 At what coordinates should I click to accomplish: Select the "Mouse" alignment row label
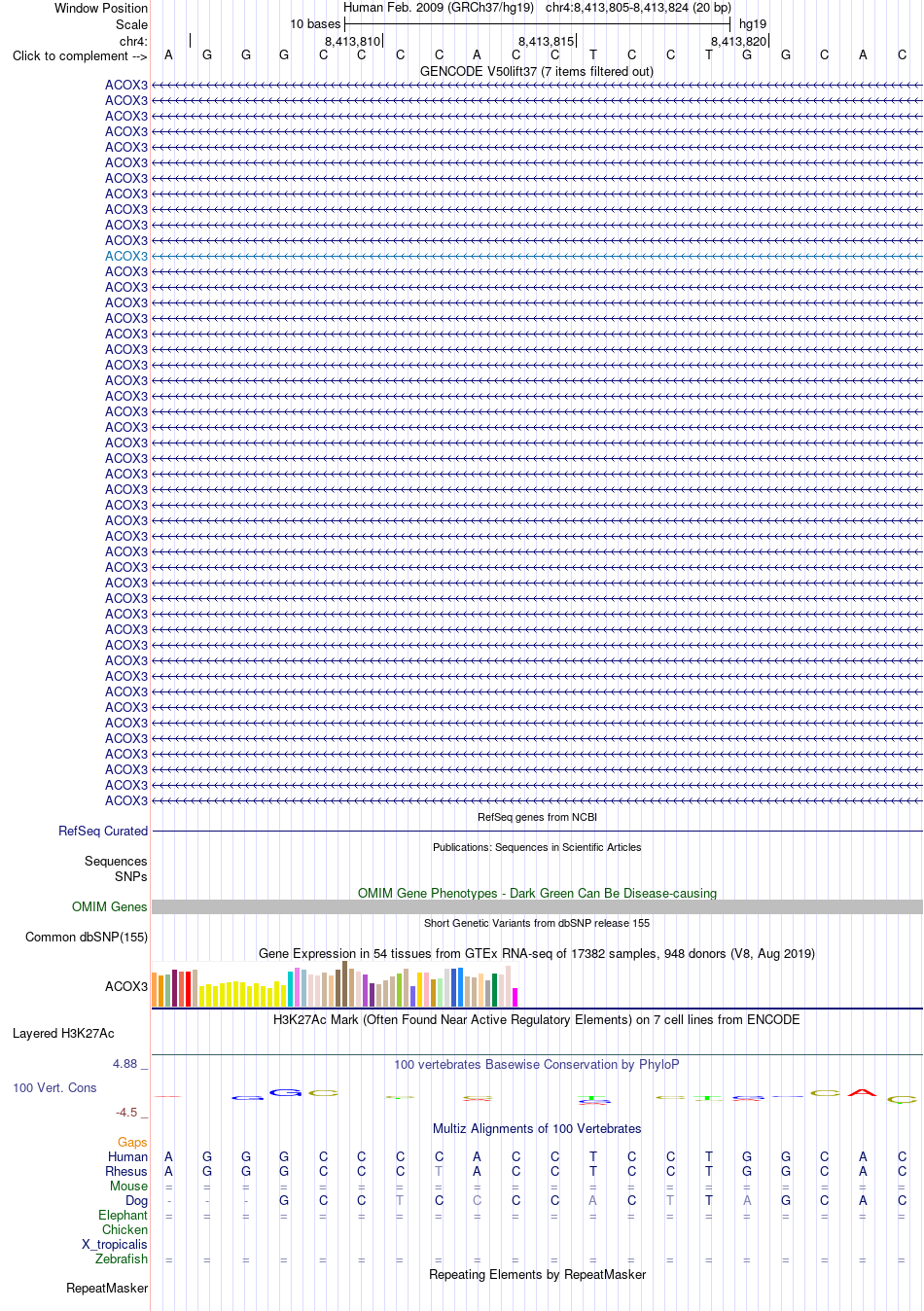128,1186
